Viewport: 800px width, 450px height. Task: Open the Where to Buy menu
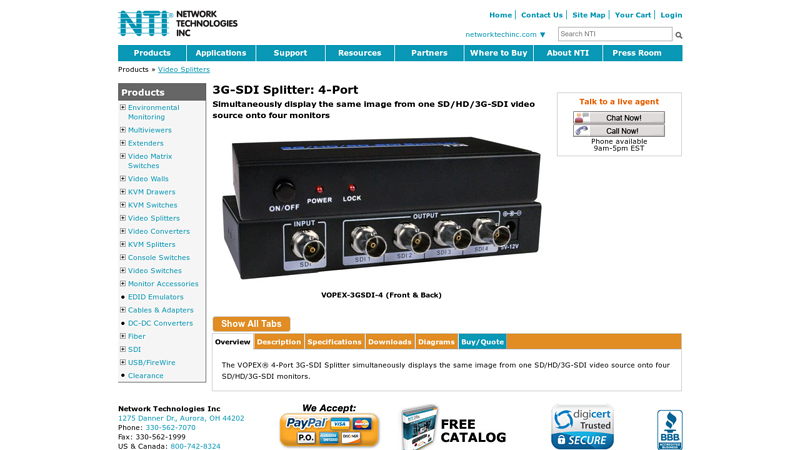coord(498,53)
